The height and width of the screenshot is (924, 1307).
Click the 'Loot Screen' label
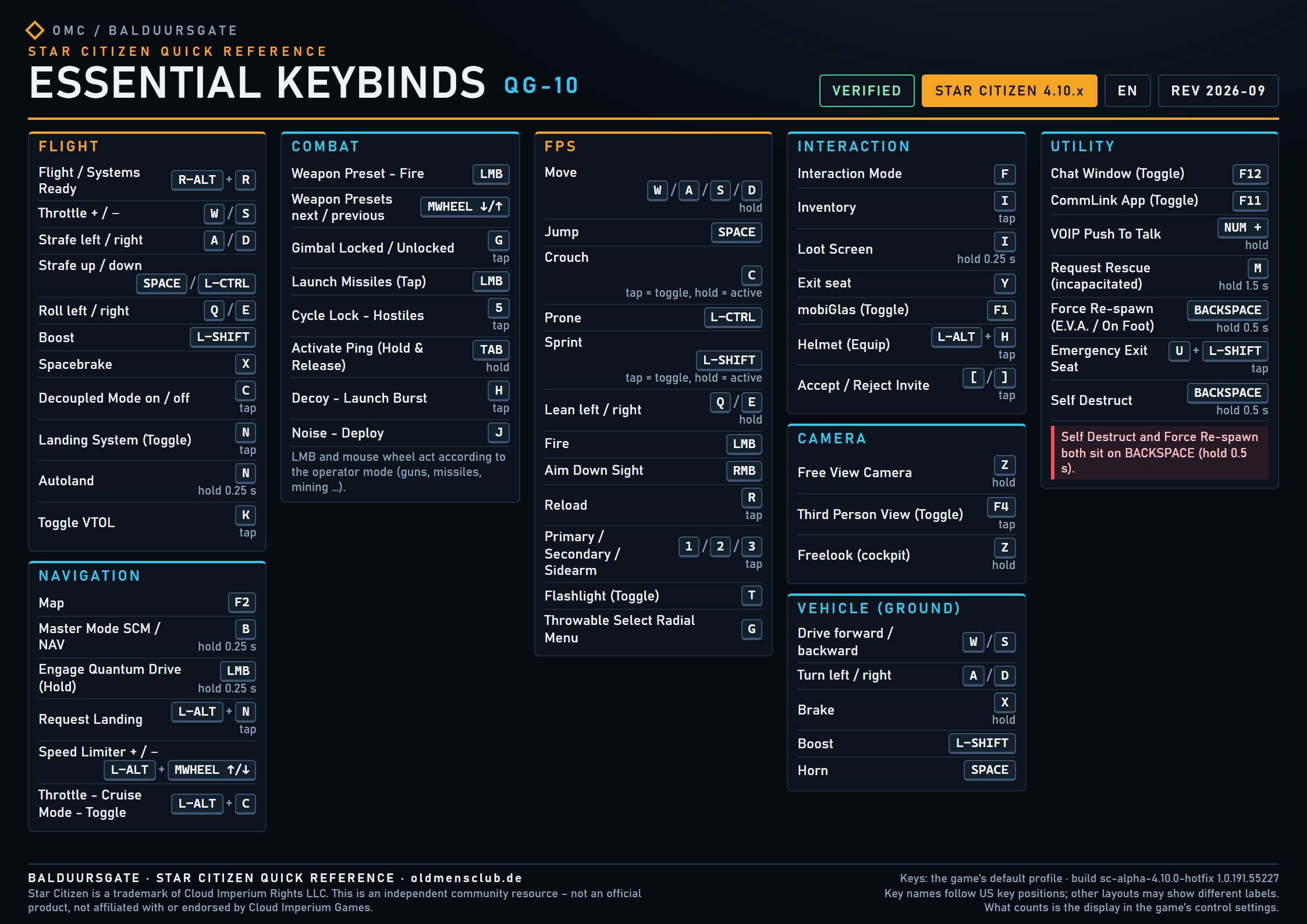pyautogui.click(x=835, y=249)
